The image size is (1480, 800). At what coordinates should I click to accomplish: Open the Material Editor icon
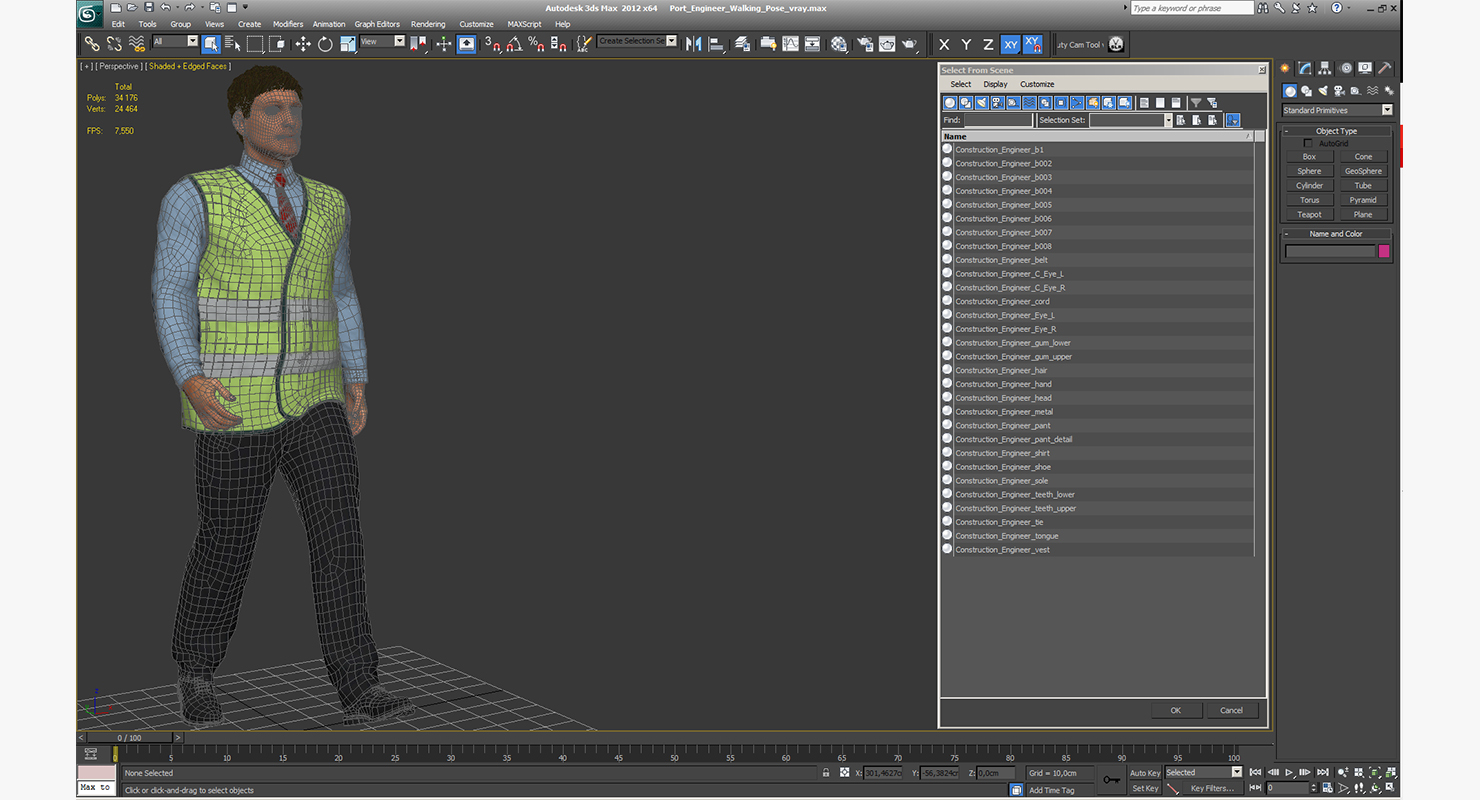(x=839, y=44)
